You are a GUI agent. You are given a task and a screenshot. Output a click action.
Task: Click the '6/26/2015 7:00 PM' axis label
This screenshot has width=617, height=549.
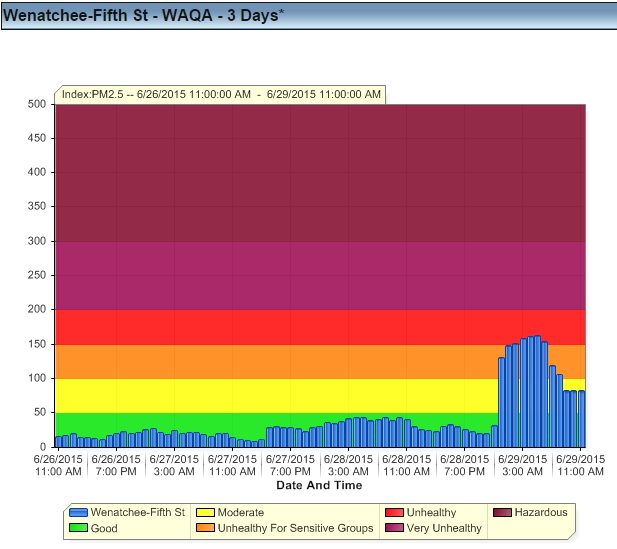click(x=116, y=465)
